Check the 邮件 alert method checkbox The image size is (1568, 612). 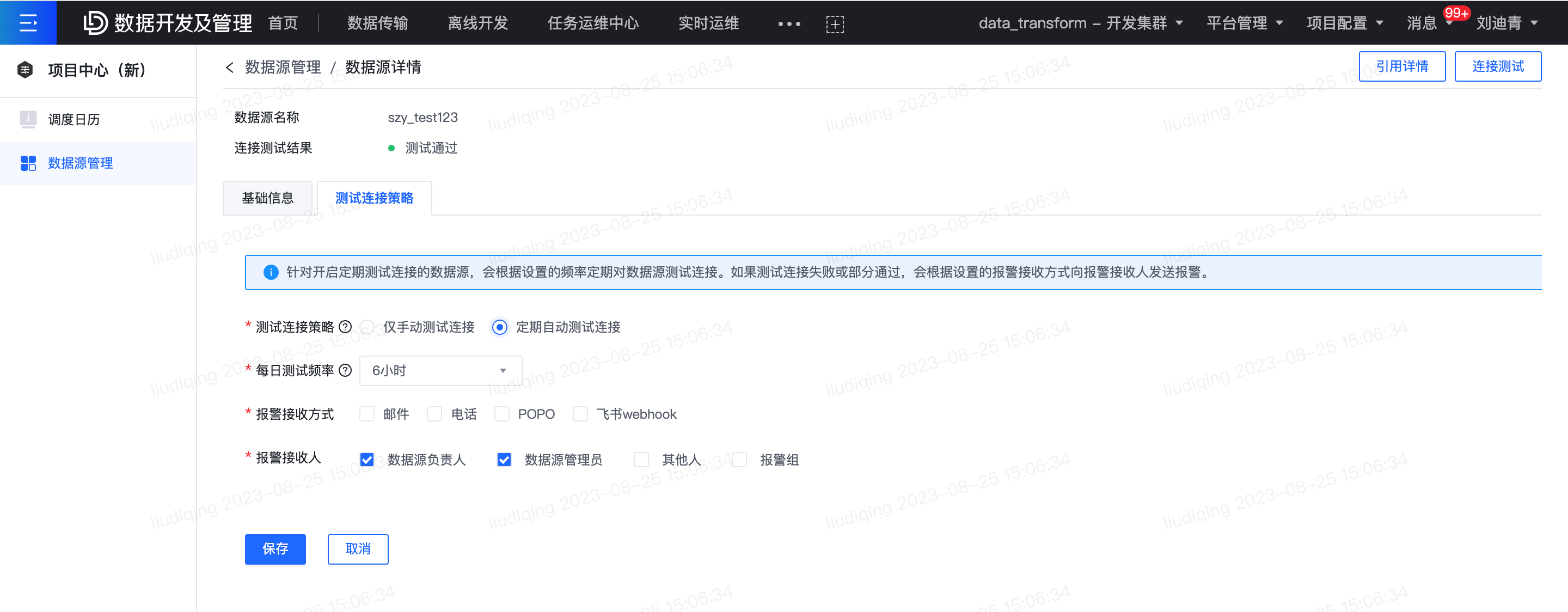click(x=366, y=413)
